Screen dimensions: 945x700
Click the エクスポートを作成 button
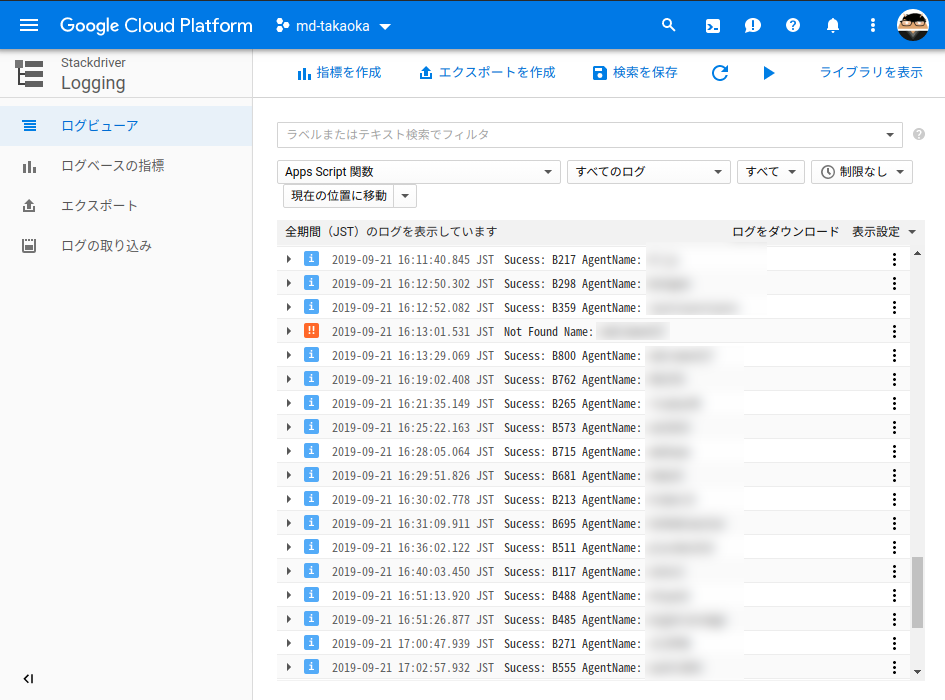click(x=487, y=73)
